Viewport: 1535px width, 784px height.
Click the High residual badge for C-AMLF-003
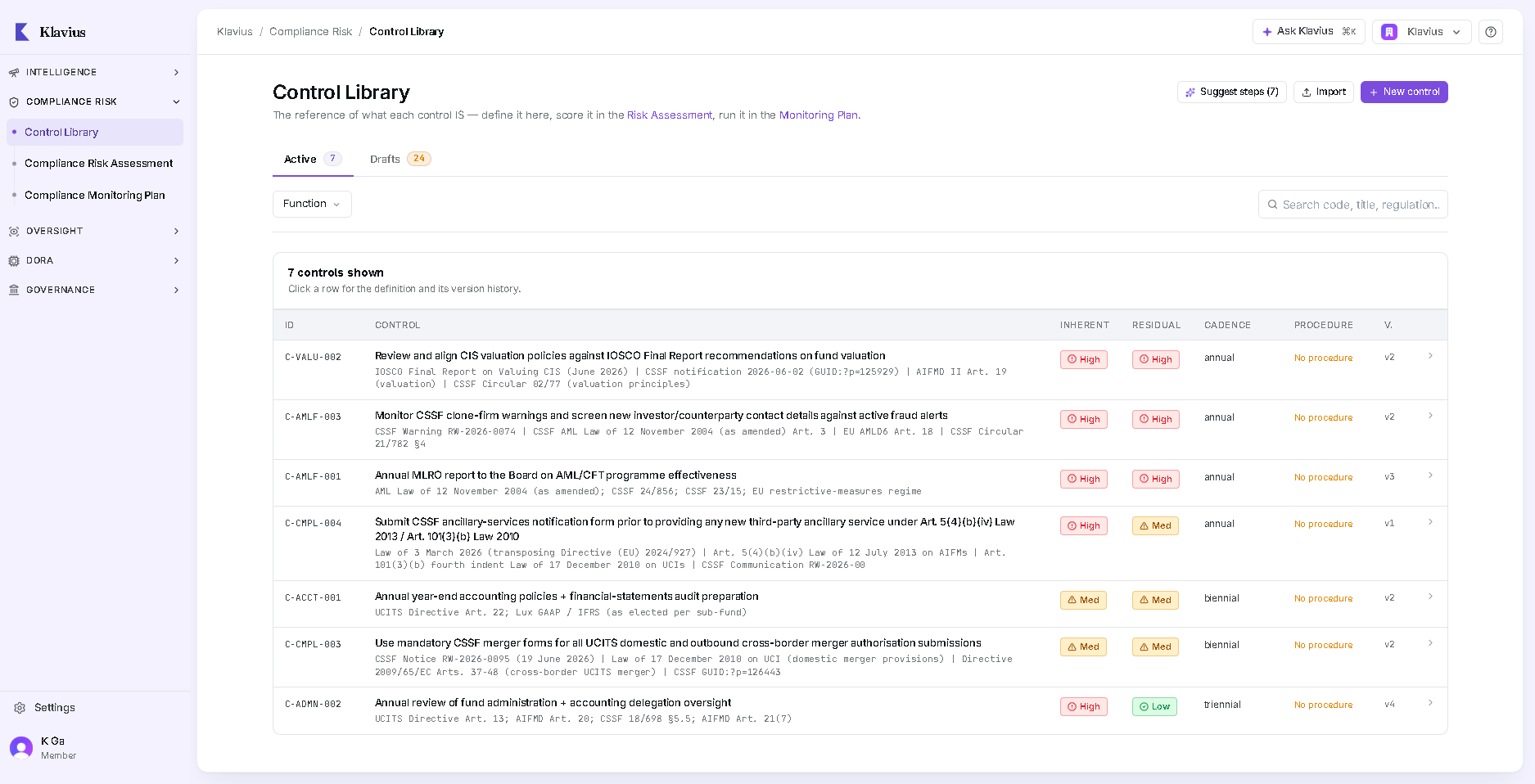pyautogui.click(x=1156, y=419)
